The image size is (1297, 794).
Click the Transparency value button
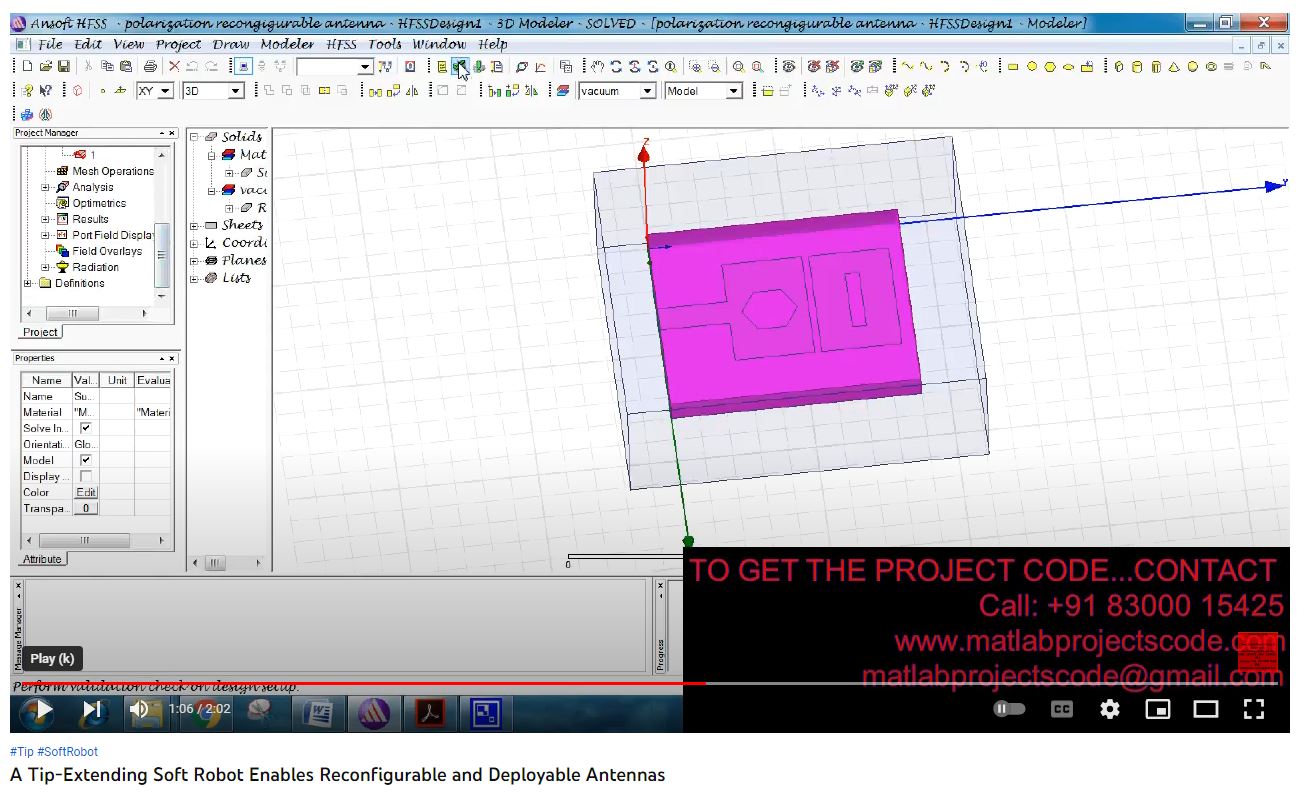(86, 508)
